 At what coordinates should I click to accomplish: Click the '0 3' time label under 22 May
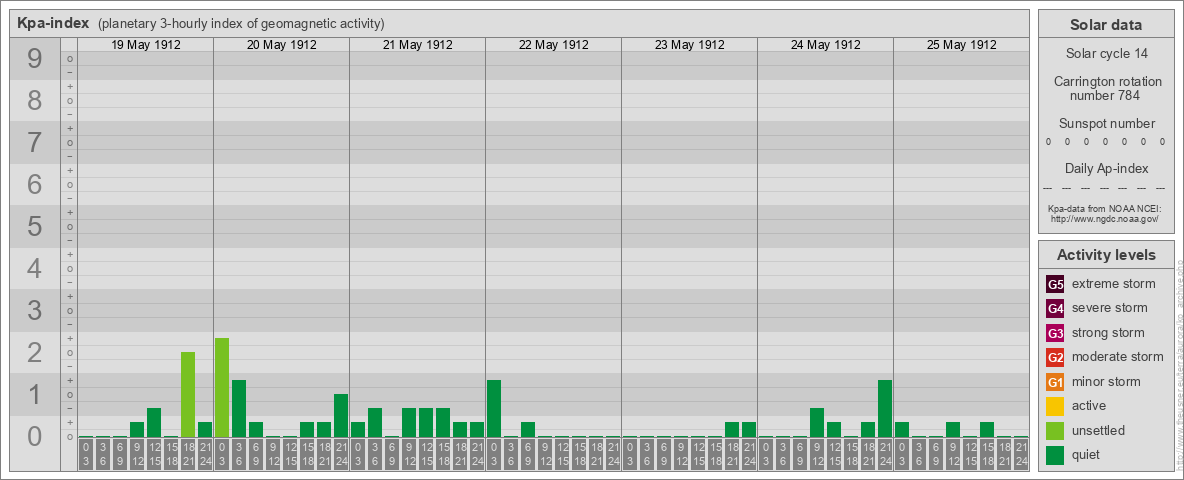point(494,454)
